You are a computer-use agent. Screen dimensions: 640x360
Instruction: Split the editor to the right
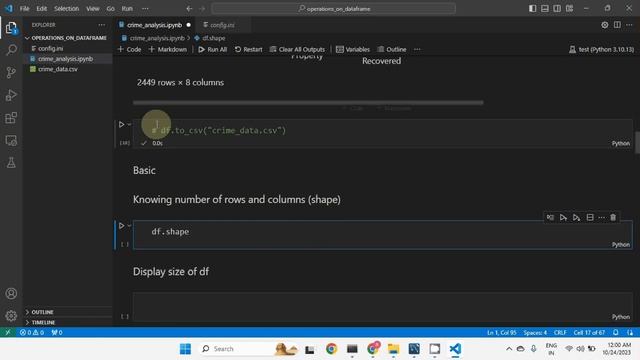tap(617, 25)
